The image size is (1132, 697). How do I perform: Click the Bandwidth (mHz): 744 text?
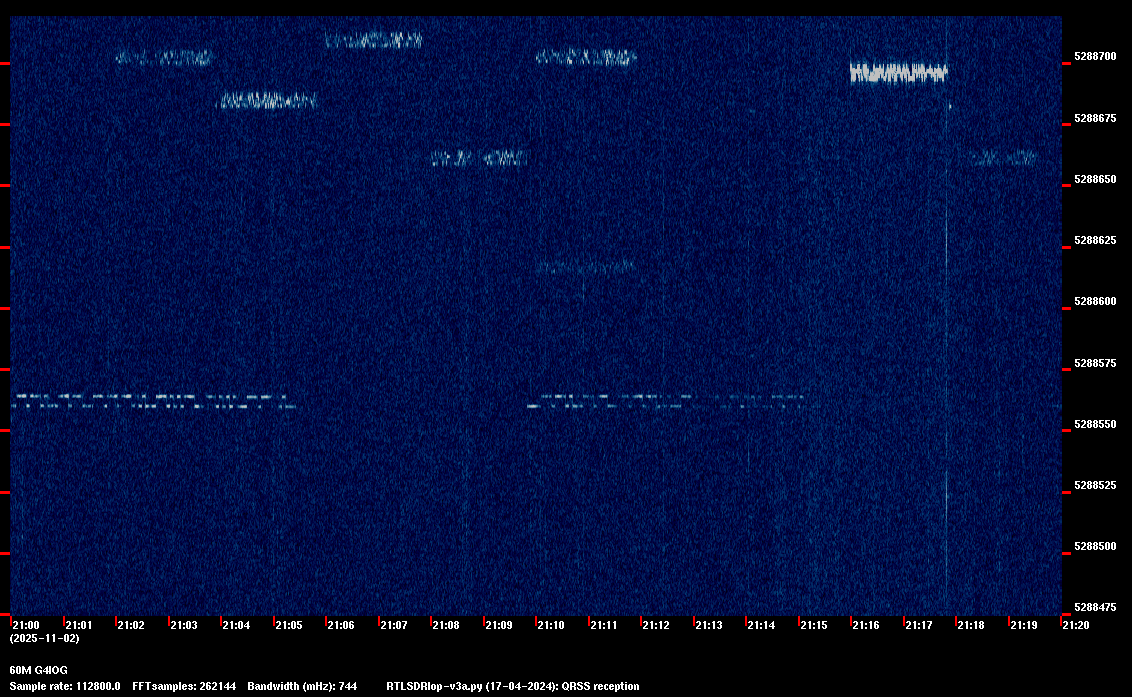click(302, 686)
